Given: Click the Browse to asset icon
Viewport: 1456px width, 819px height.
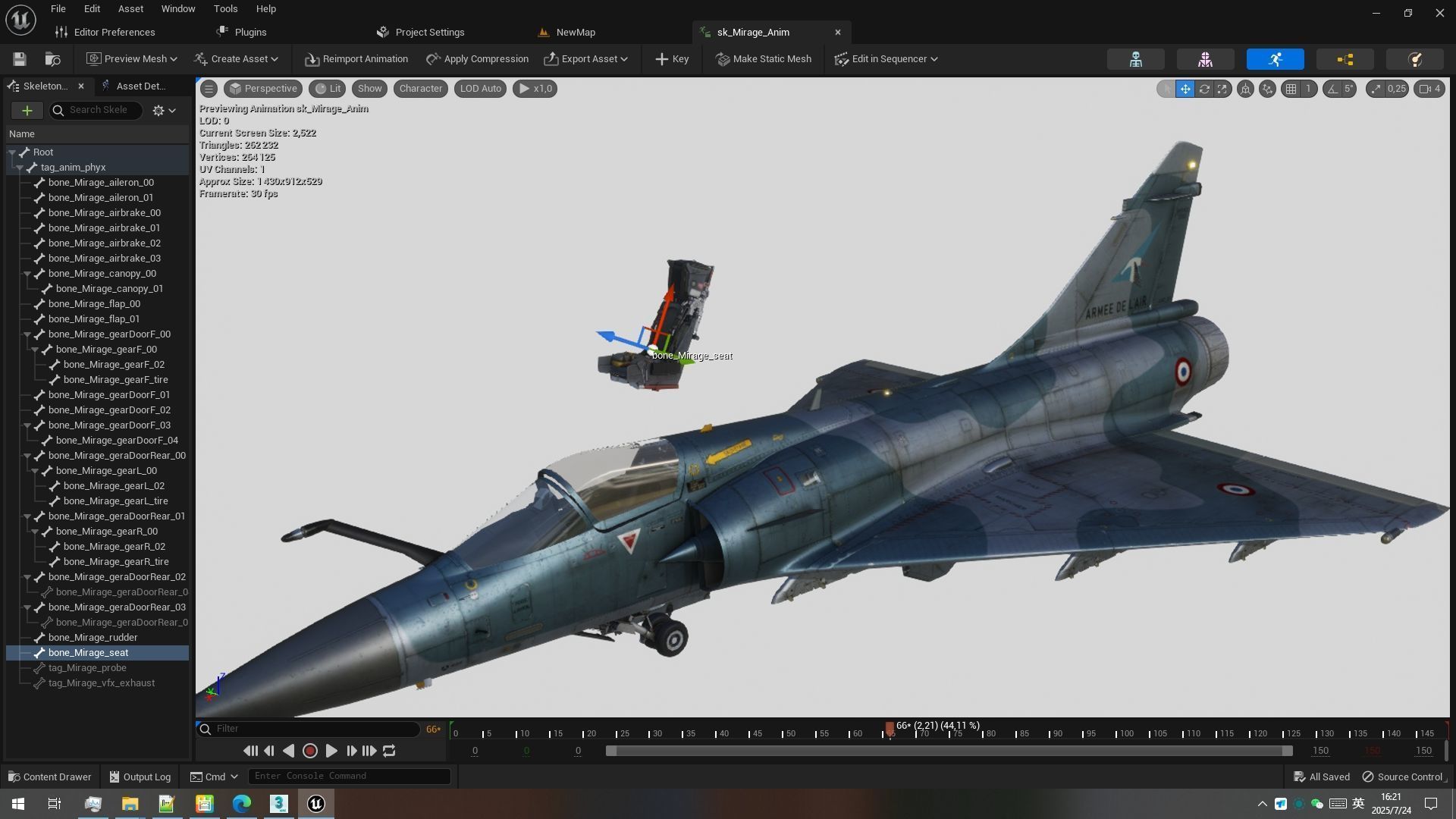Looking at the screenshot, I should pyautogui.click(x=53, y=59).
